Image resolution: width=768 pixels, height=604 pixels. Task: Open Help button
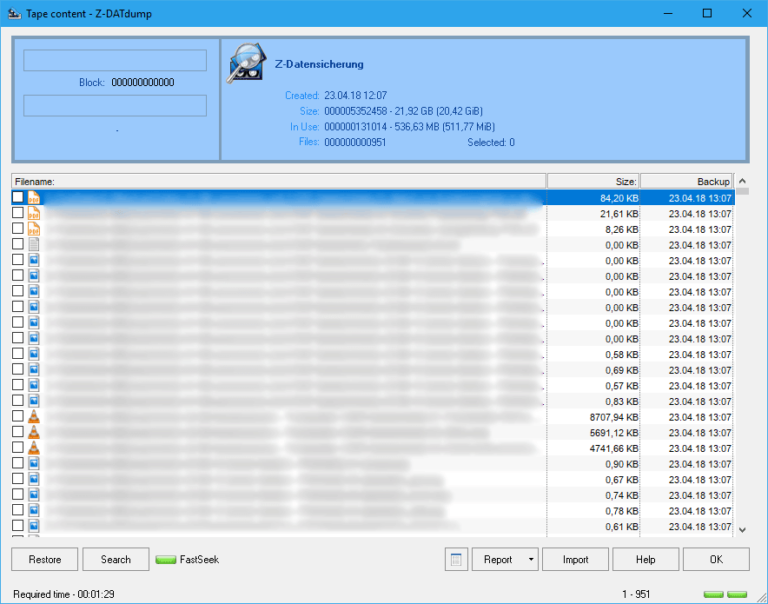point(646,559)
